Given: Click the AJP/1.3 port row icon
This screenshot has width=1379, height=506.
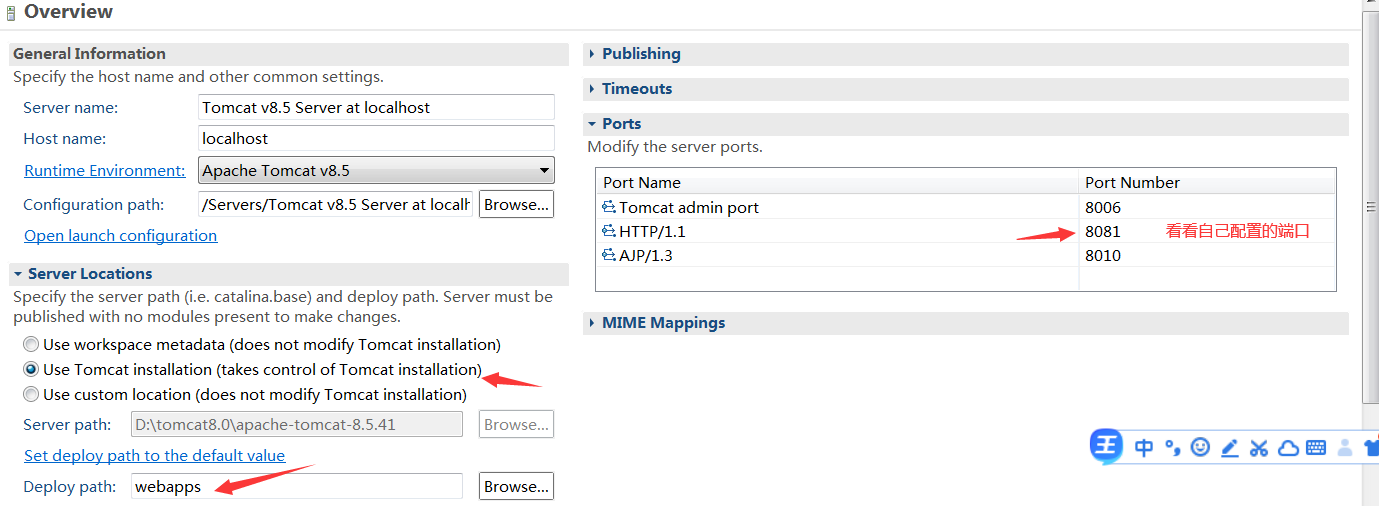Looking at the screenshot, I should click(609, 255).
